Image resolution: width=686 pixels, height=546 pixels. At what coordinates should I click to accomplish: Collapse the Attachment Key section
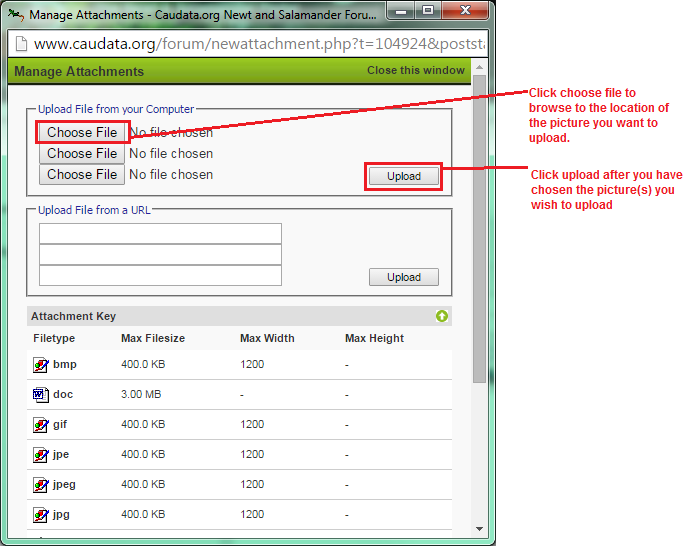coord(442,316)
